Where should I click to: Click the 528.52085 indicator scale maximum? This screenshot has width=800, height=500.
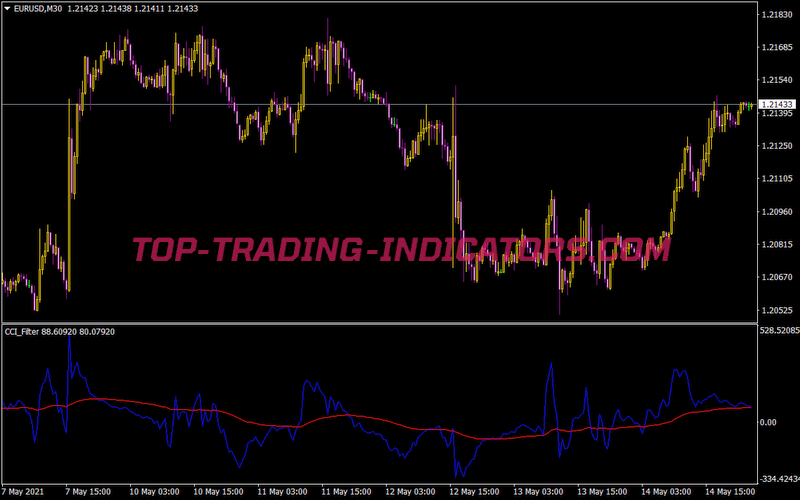pyautogui.click(x=778, y=330)
